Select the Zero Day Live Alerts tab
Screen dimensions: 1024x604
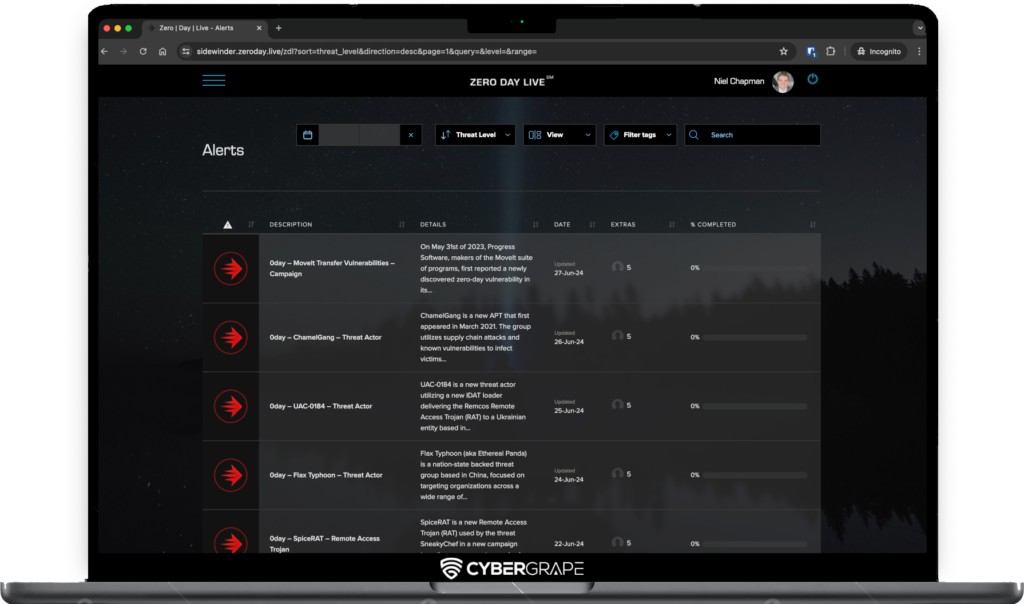(x=198, y=28)
